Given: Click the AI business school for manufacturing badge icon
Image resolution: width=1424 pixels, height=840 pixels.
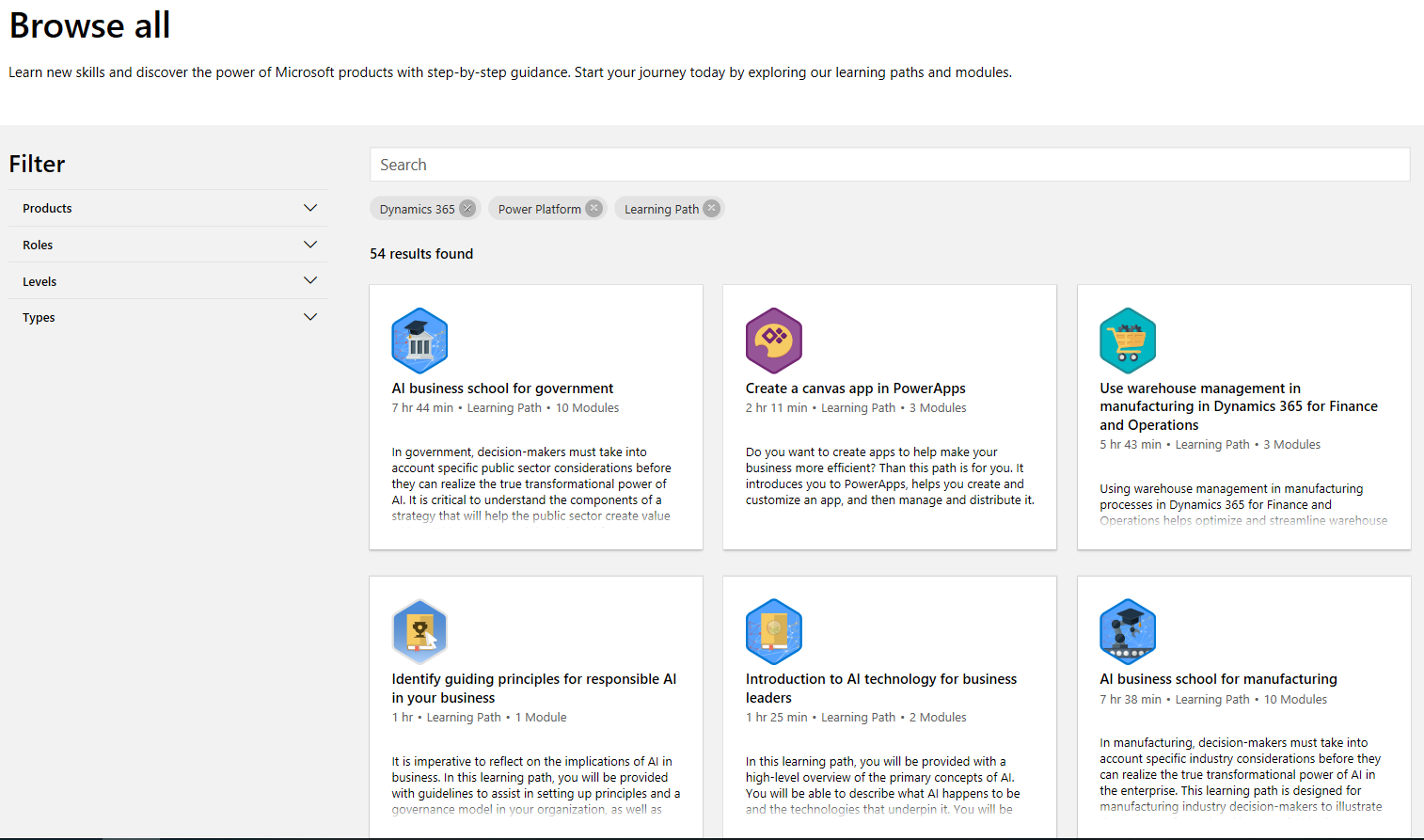Looking at the screenshot, I should (x=1128, y=632).
